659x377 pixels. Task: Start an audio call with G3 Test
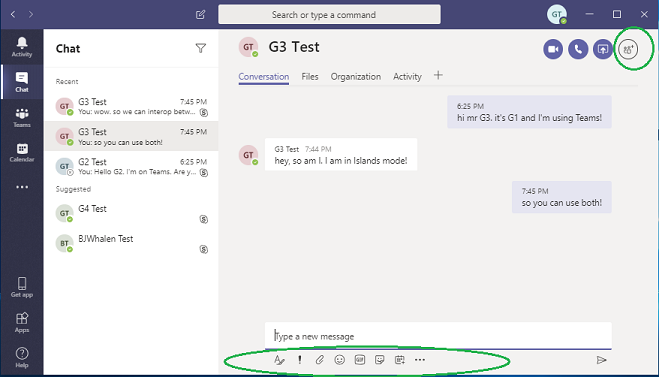coord(578,49)
